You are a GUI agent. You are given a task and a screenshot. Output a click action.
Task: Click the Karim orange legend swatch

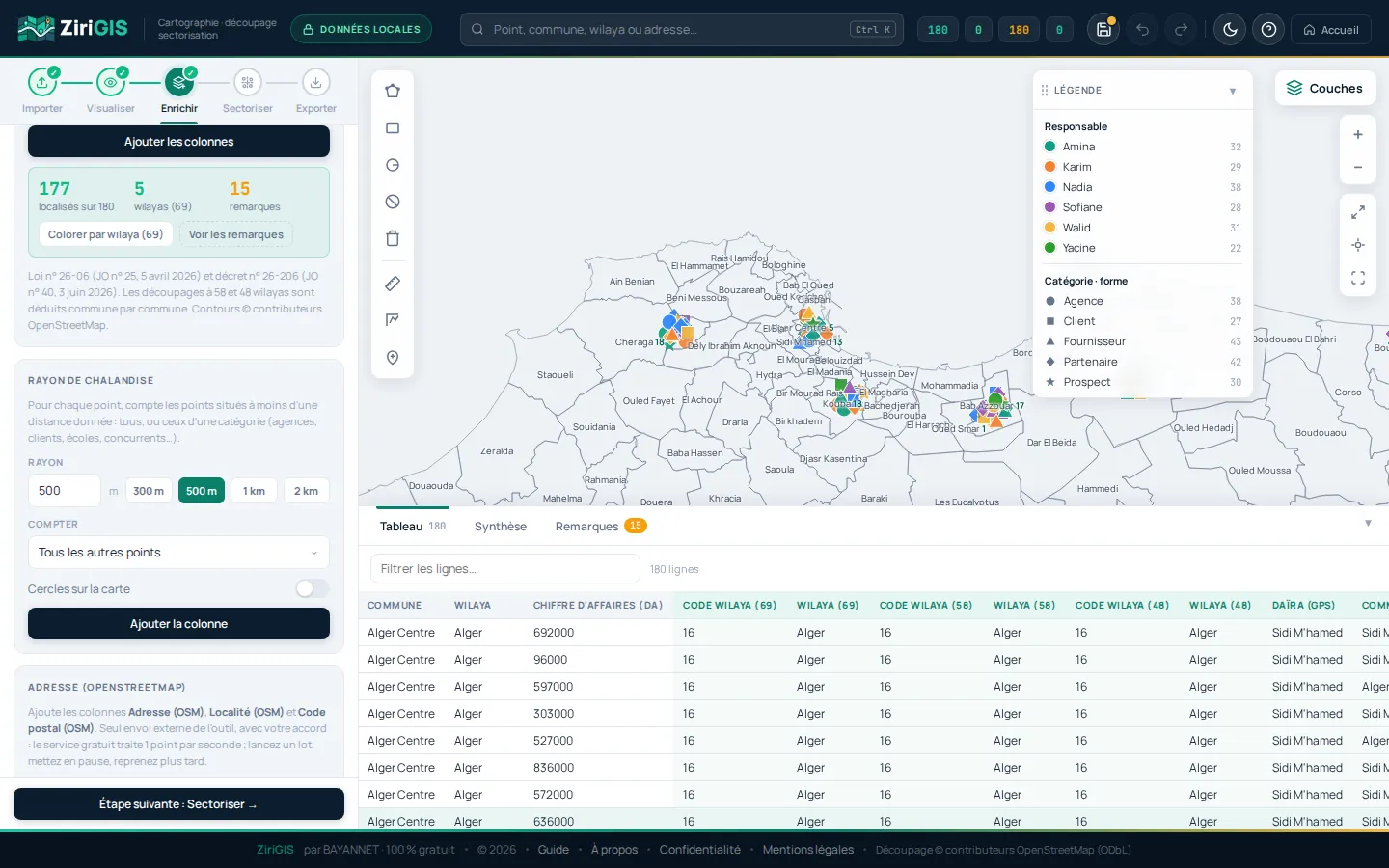point(1050,167)
